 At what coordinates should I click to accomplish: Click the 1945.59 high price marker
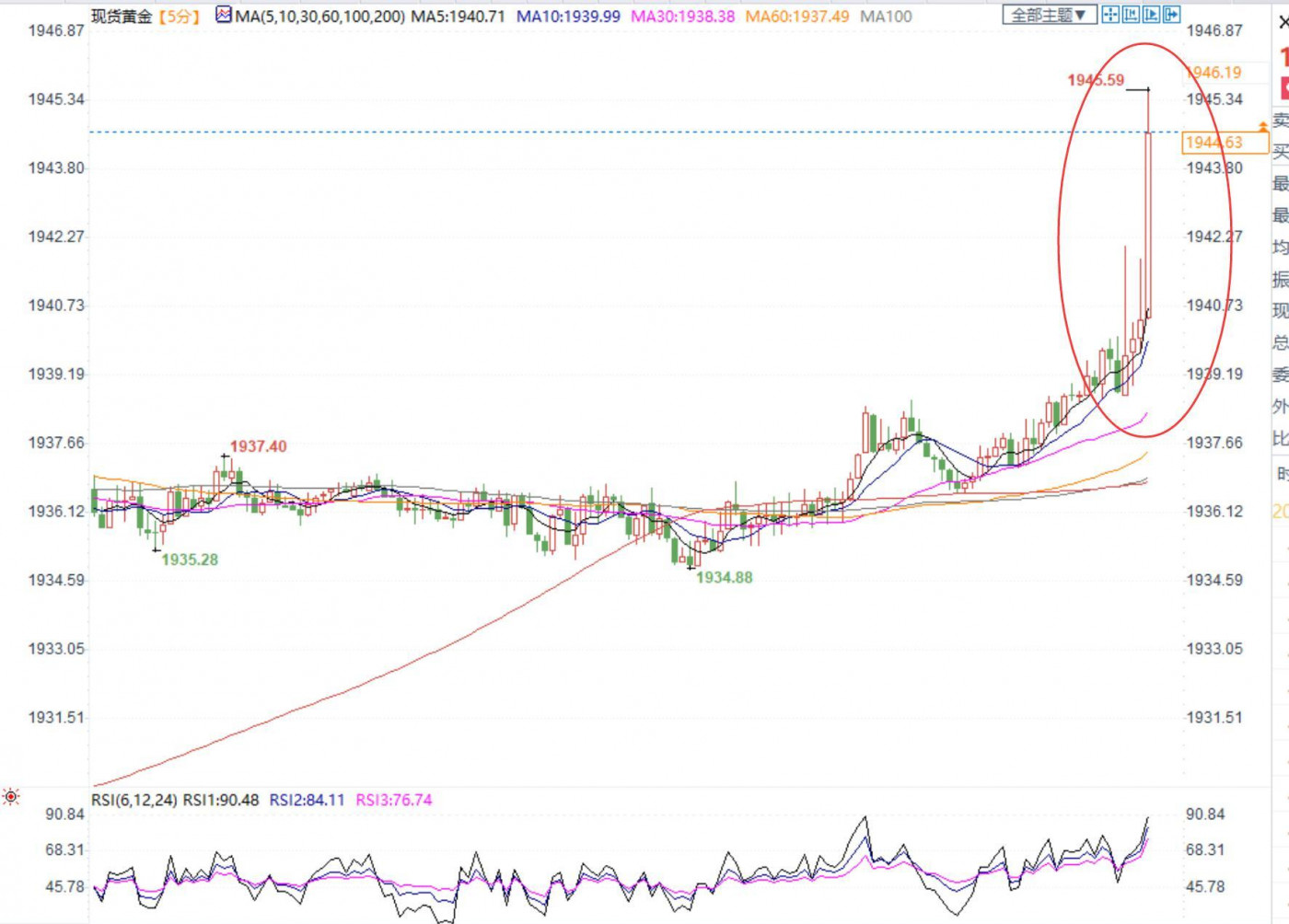point(1096,80)
